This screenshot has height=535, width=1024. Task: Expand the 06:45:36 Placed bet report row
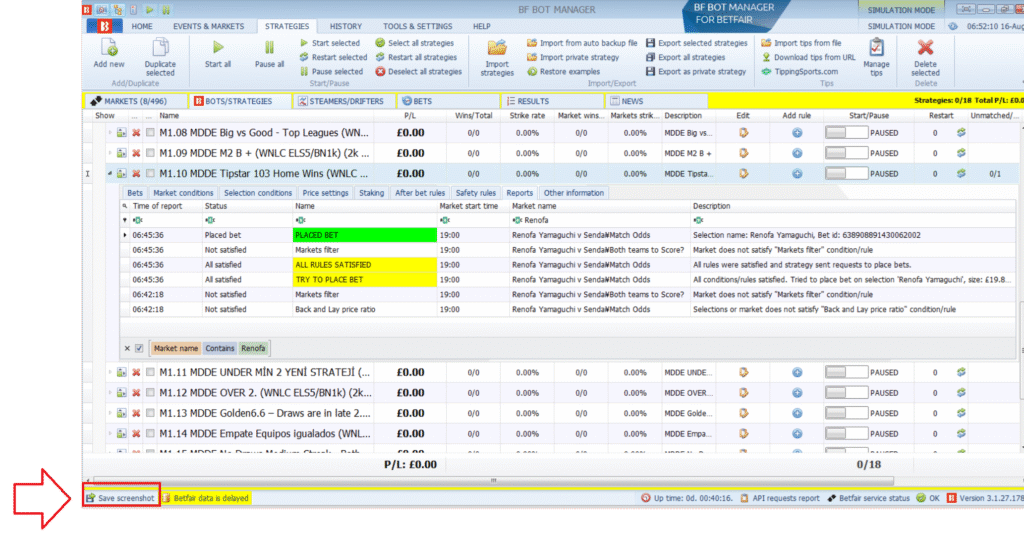point(125,235)
